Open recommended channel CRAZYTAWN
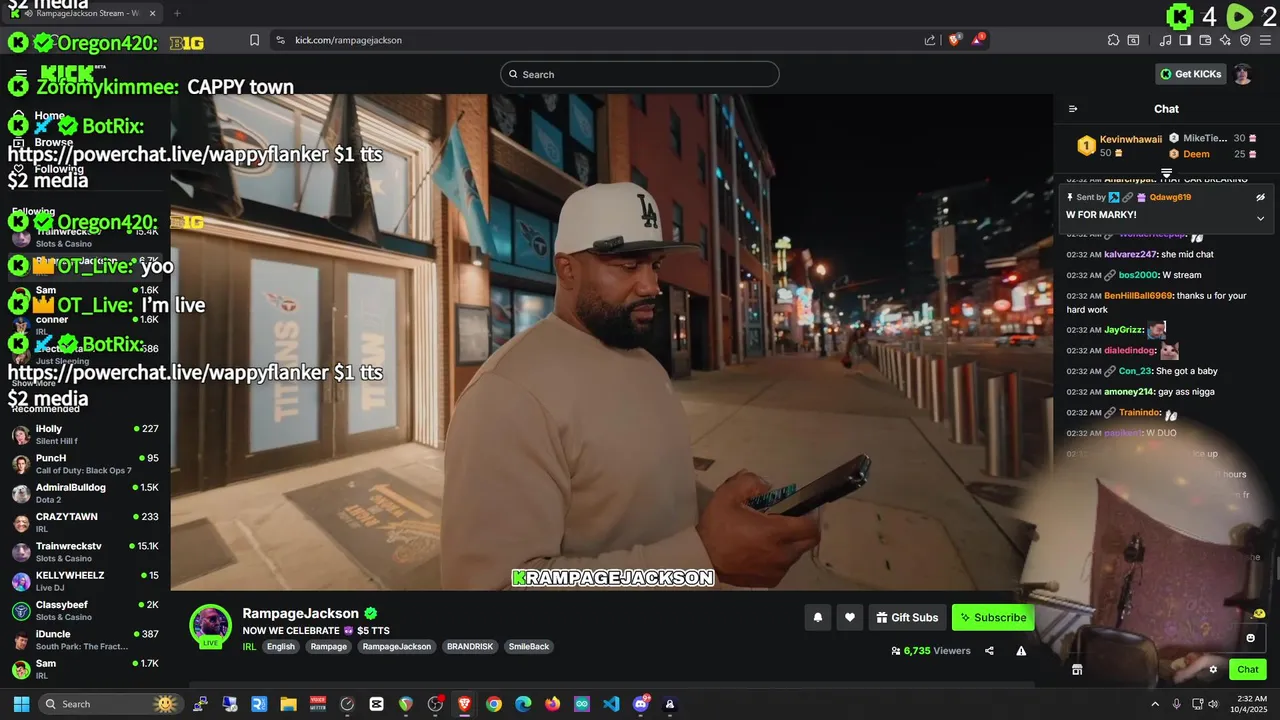The image size is (1280, 720). coord(85,522)
